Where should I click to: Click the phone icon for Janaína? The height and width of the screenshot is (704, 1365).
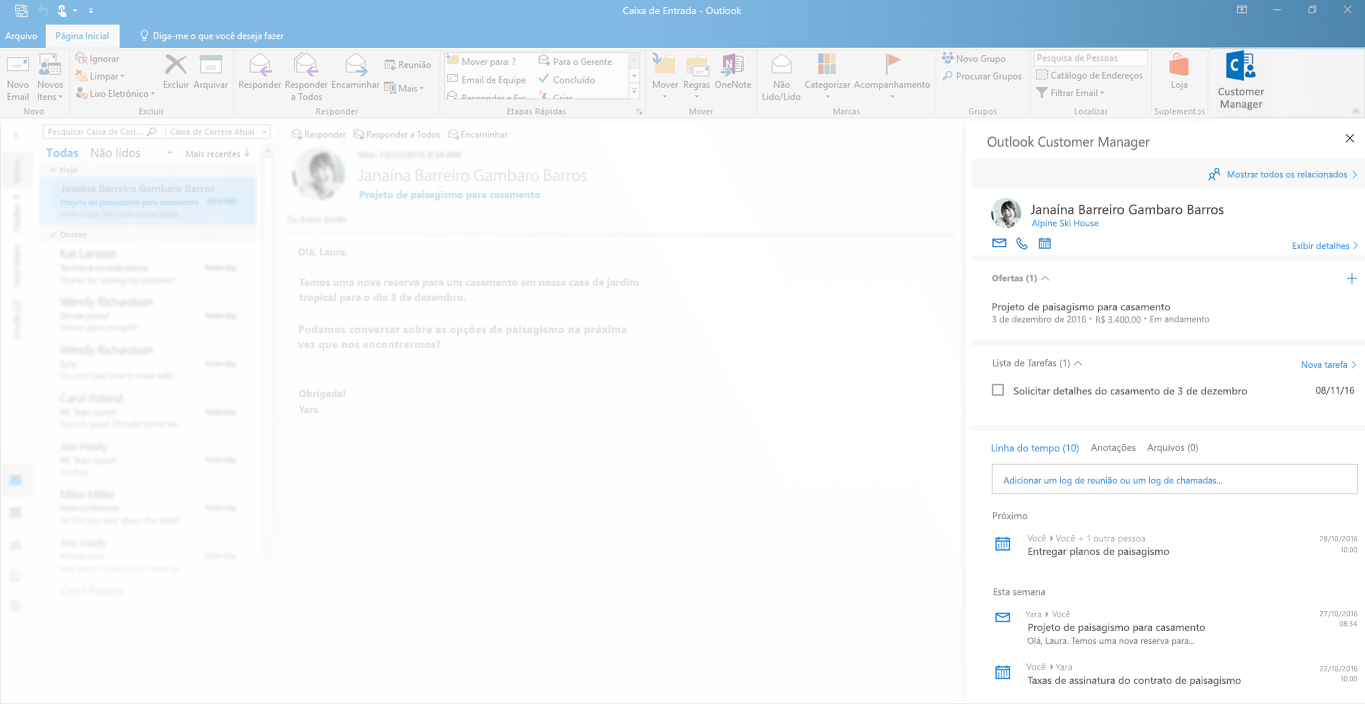point(1020,243)
